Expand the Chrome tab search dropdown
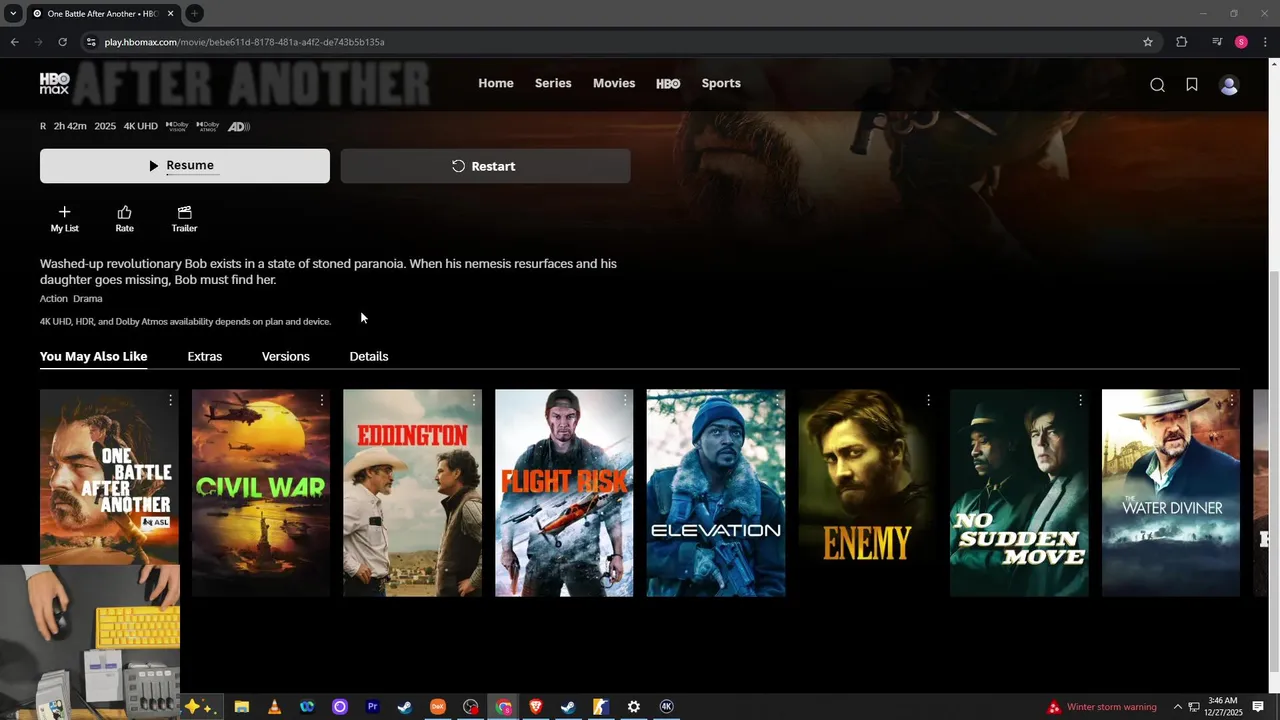This screenshot has height=720, width=1280. [13, 13]
